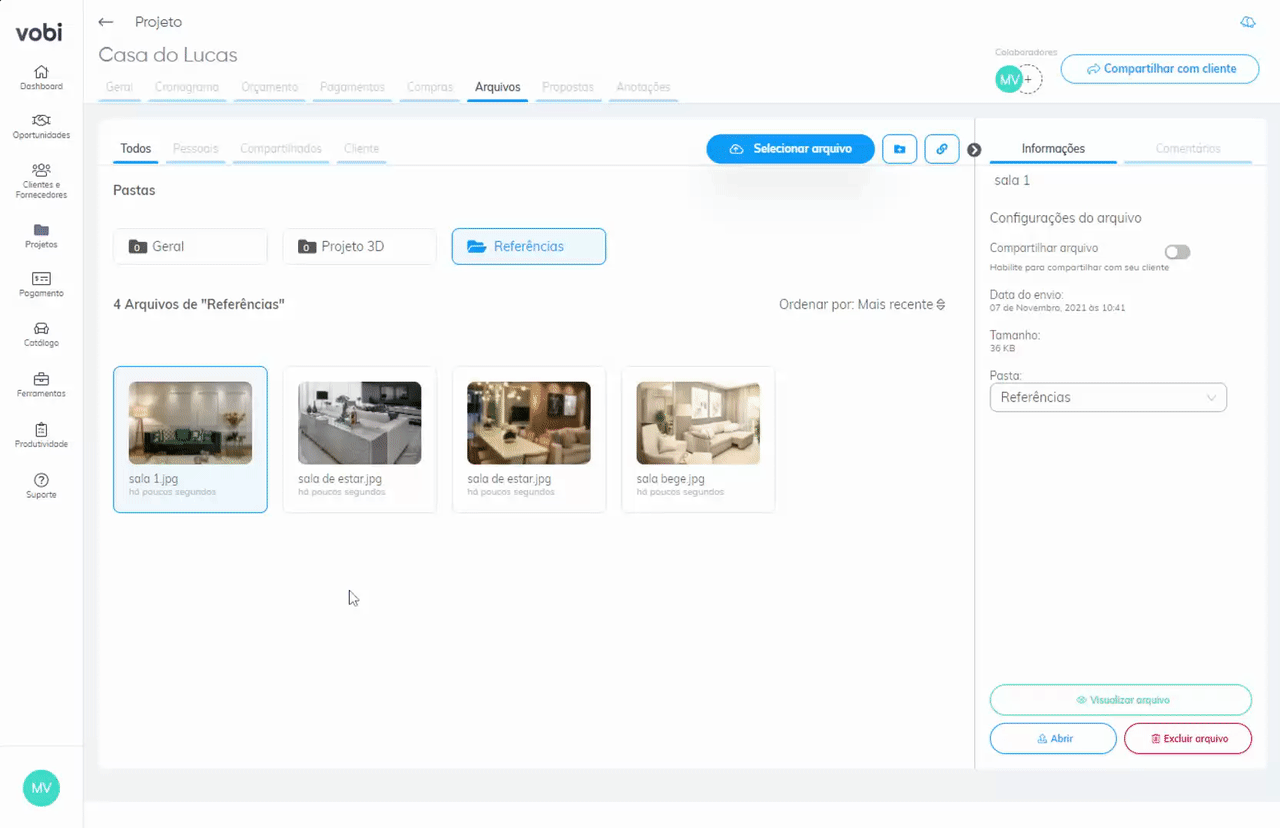The image size is (1280, 828).
Task: Click the project title Casa do Lucas
Action: pyautogui.click(x=168, y=55)
